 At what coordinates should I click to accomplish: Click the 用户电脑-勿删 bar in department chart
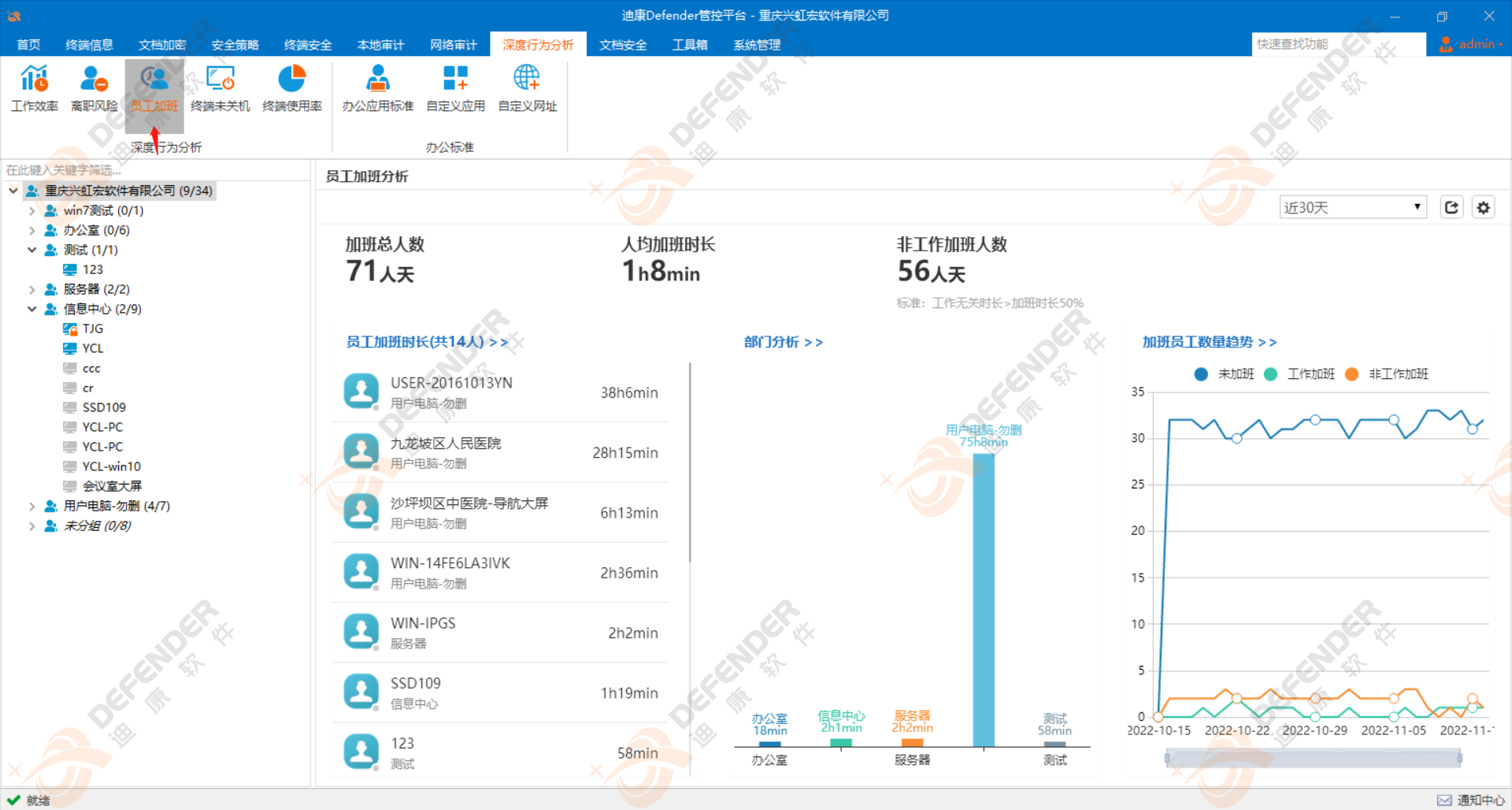(x=984, y=600)
